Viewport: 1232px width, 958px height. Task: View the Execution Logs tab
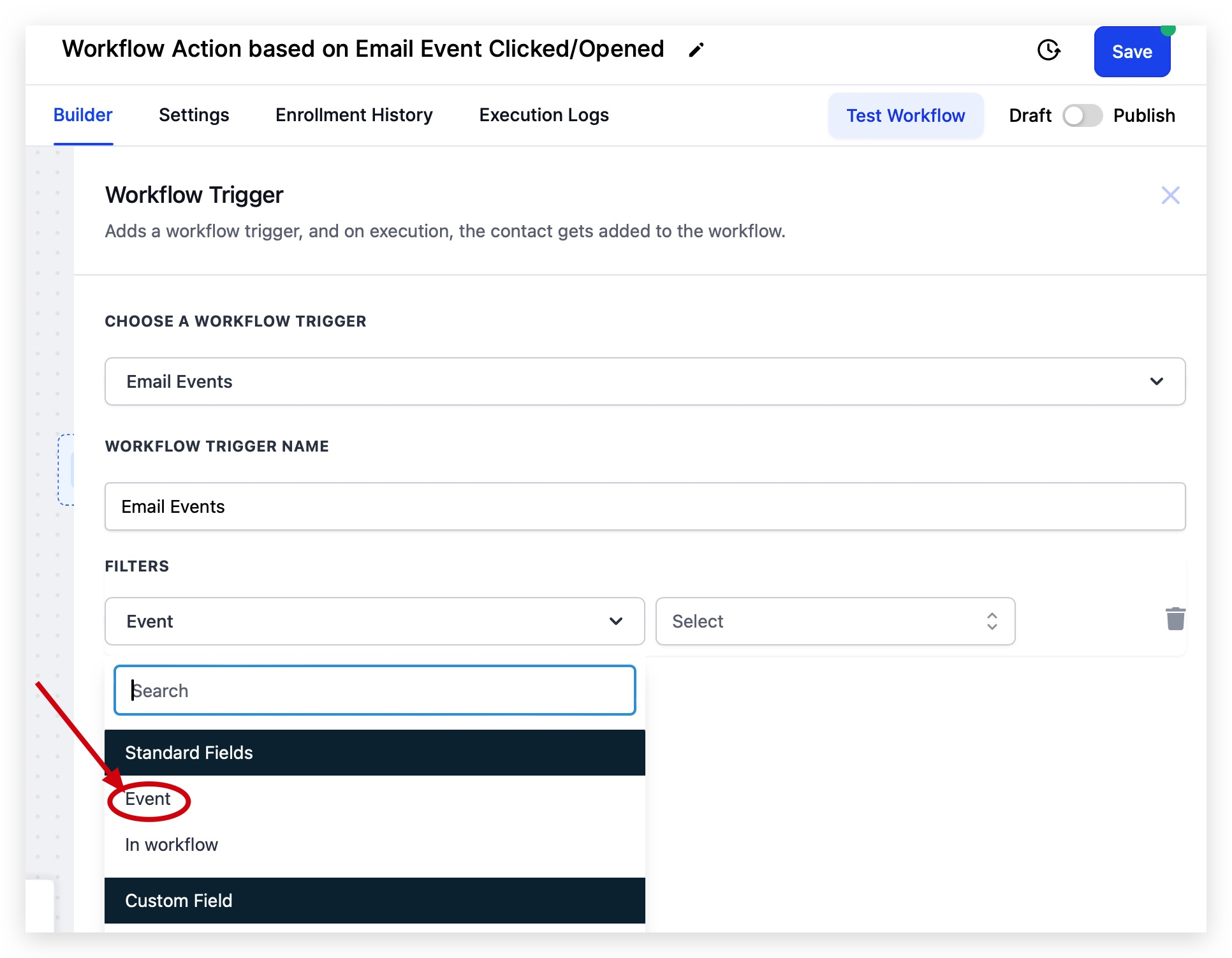(x=544, y=115)
